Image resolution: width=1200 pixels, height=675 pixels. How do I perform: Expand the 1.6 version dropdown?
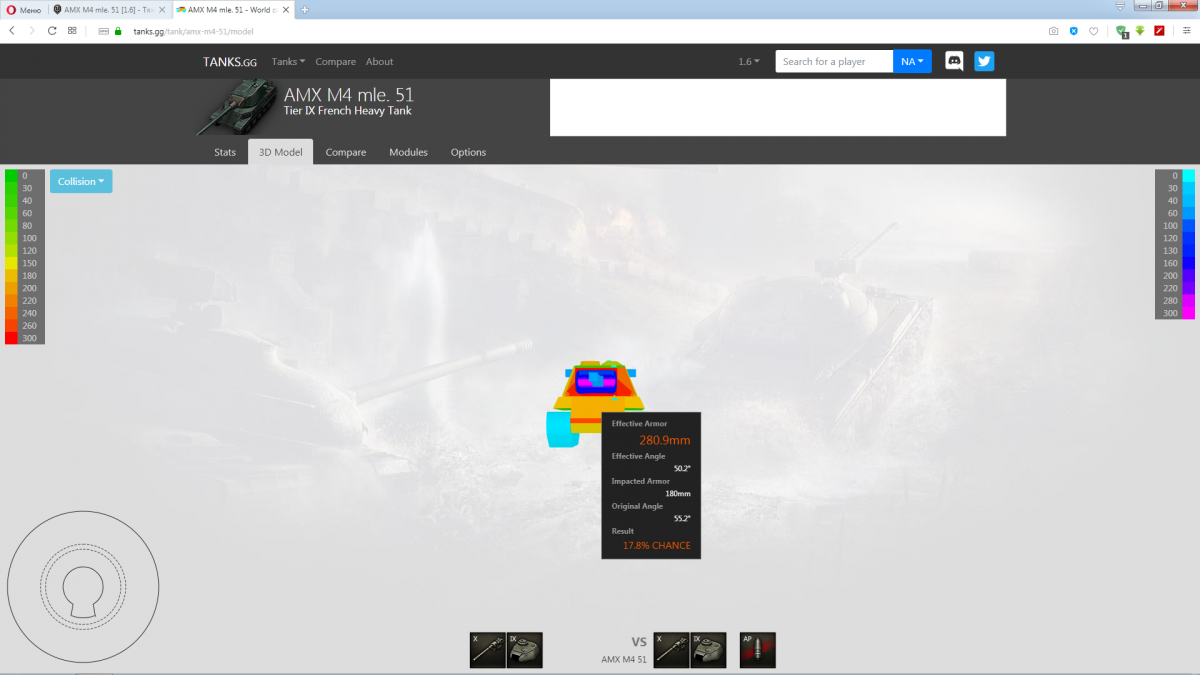coord(749,62)
